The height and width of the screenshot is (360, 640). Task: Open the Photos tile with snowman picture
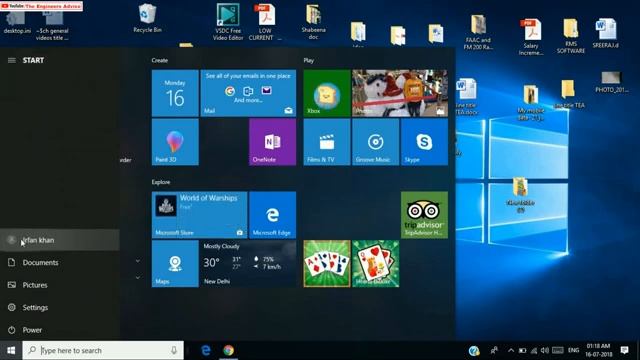pyautogui.click(x=400, y=93)
